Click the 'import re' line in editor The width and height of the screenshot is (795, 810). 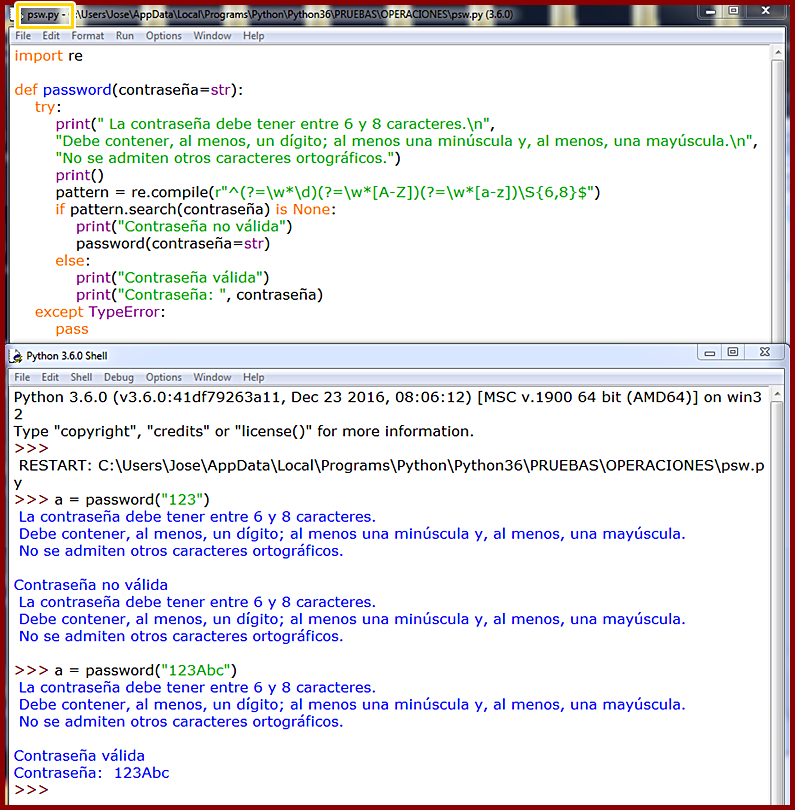49,56
